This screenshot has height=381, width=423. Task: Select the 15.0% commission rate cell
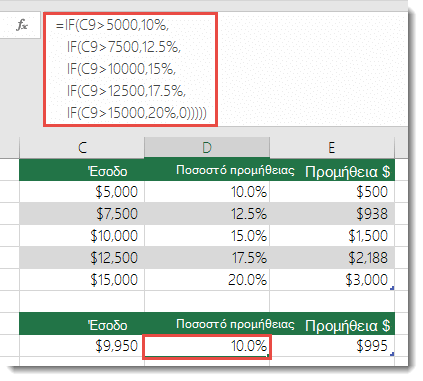(x=207, y=236)
